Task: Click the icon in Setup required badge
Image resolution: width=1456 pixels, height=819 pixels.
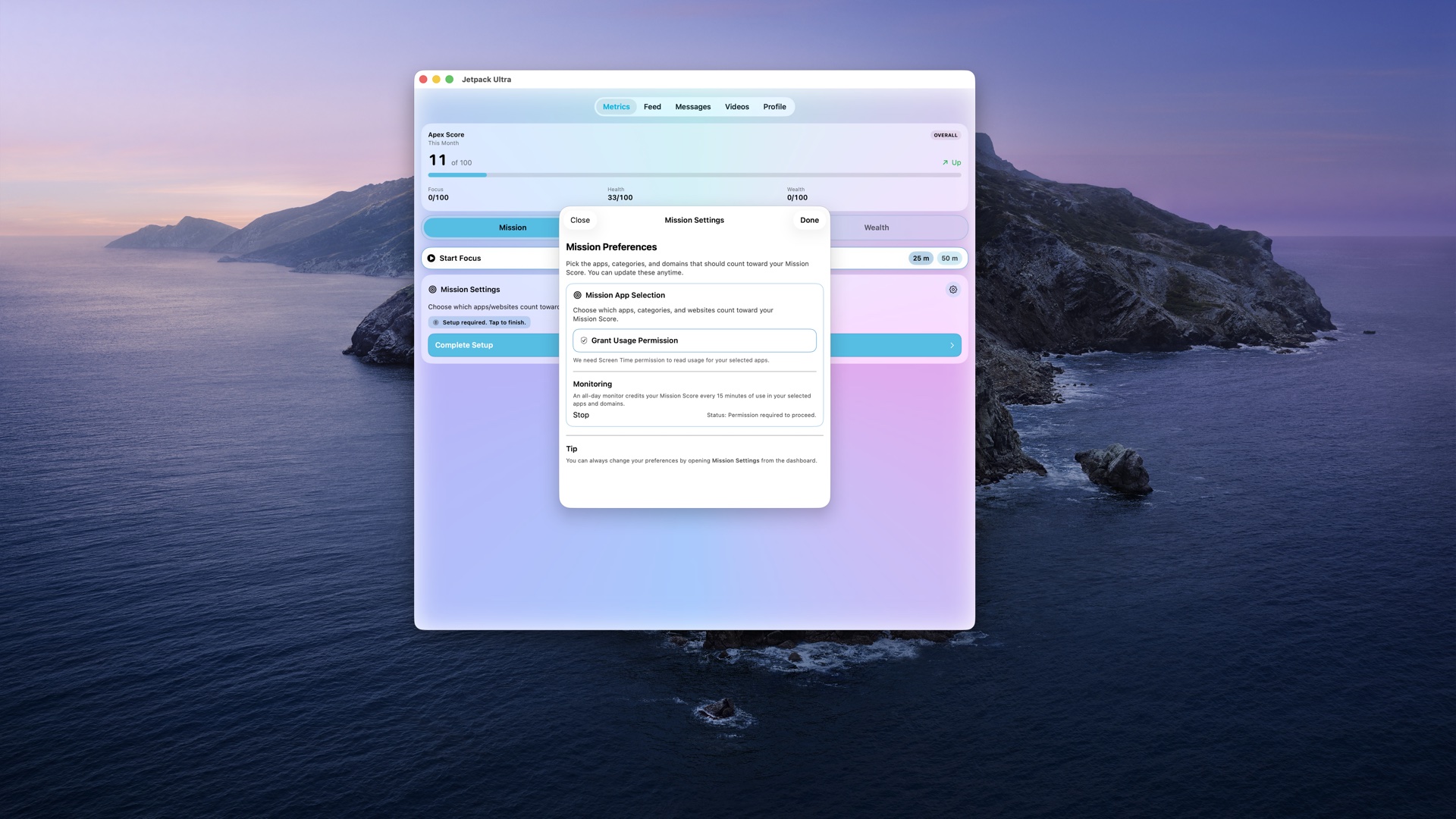Action: (x=435, y=322)
